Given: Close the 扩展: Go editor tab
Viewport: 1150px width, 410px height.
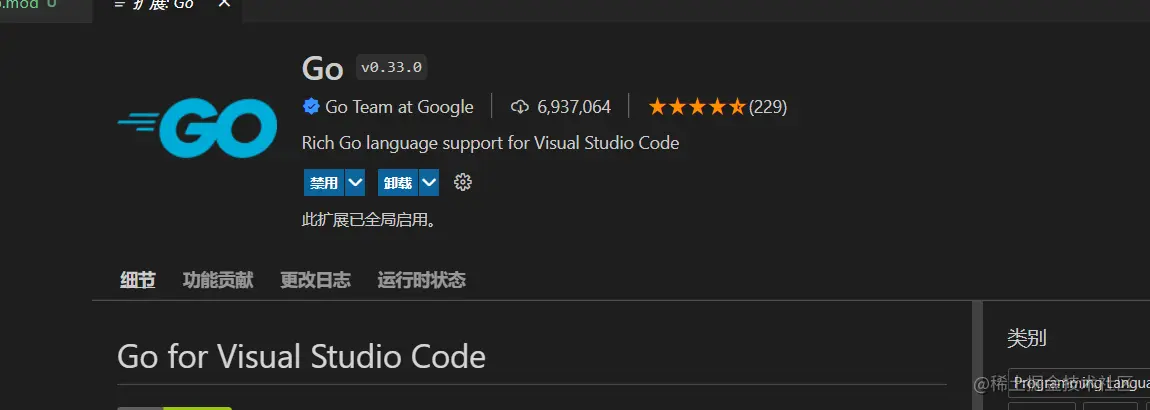Looking at the screenshot, I should 224,4.
